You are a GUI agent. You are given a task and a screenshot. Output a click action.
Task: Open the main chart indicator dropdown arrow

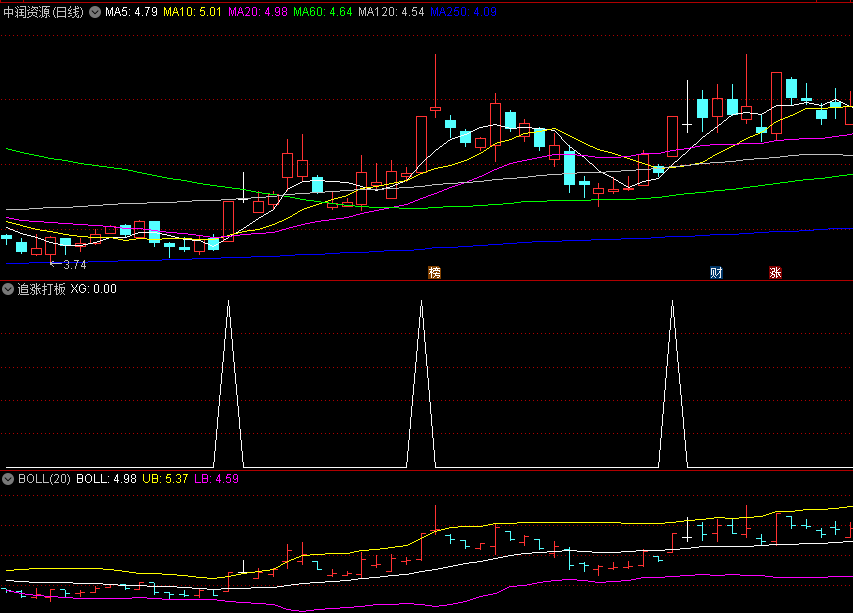click(x=95, y=12)
